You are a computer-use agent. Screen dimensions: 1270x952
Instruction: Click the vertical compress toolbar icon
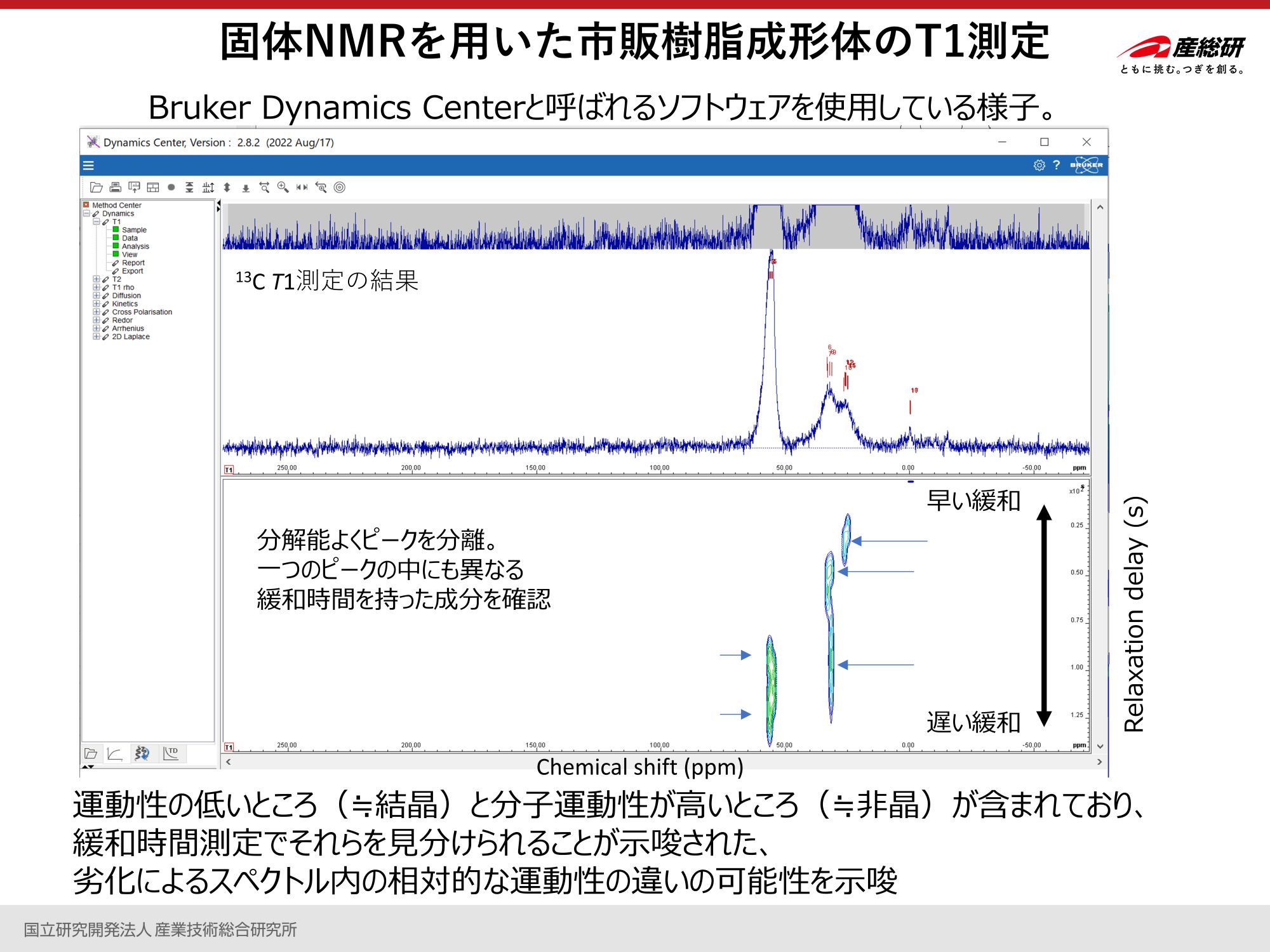[189, 187]
